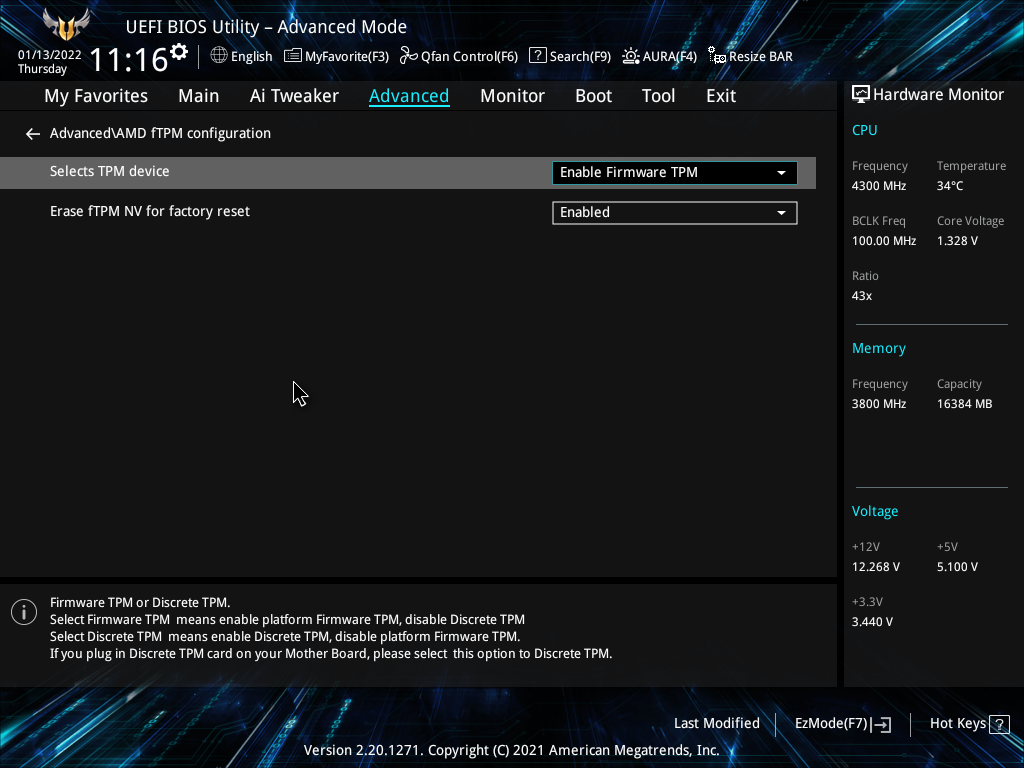Click the Hardware Monitor title
Image resolution: width=1024 pixels, height=768 pixels.
click(x=938, y=95)
